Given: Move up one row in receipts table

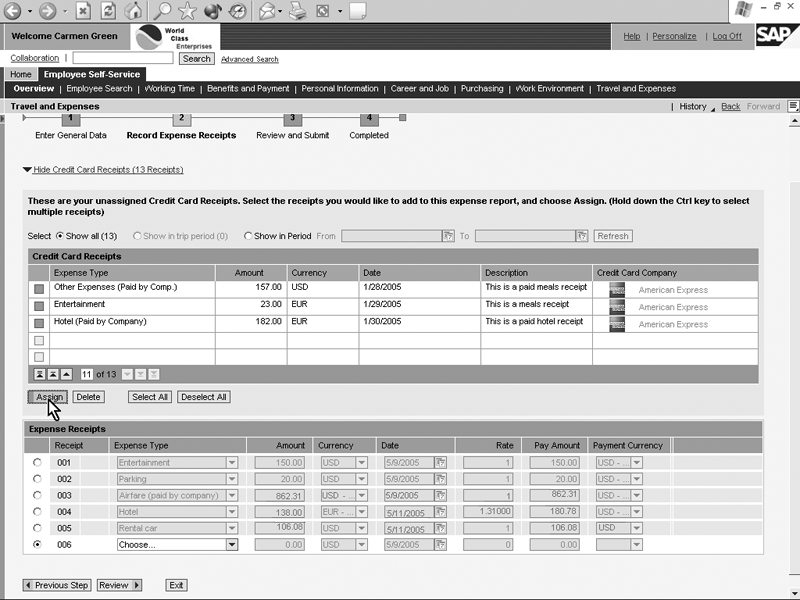Looking at the screenshot, I should [x=66, y=374].
